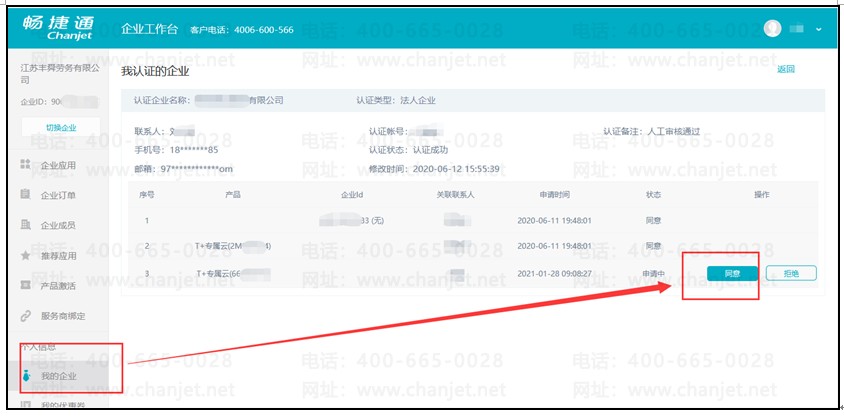Click 认证类型：法人企业 text
Screen dimensions: 844x416
(396, 100)
